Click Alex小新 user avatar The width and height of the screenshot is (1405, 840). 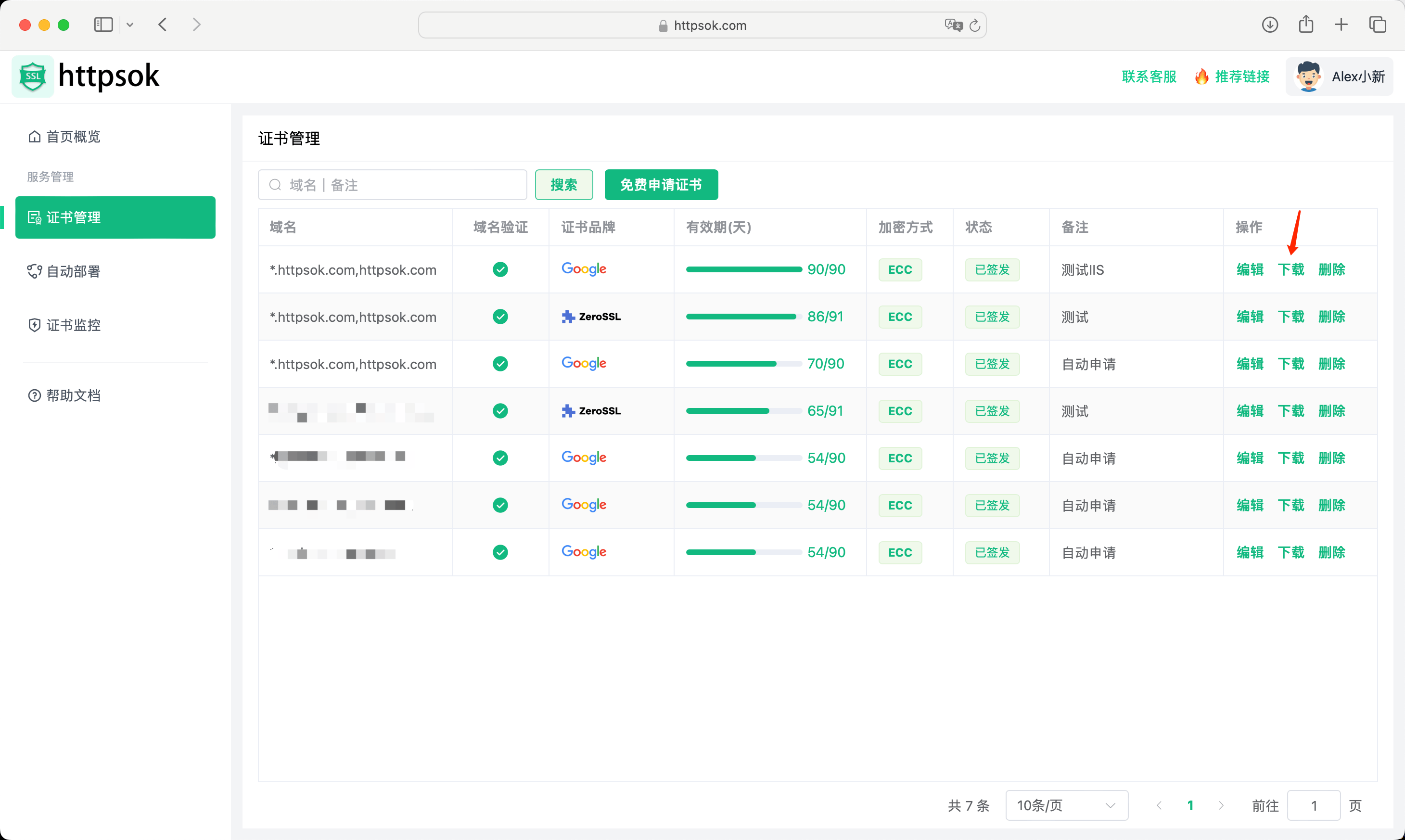click(1308, 76)
